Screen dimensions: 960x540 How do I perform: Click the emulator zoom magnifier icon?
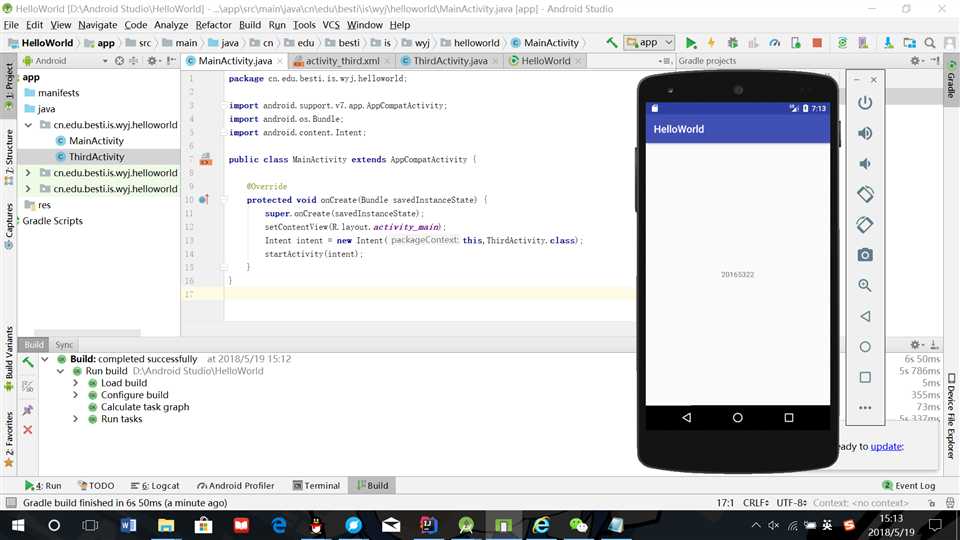[x=864, y=285]
